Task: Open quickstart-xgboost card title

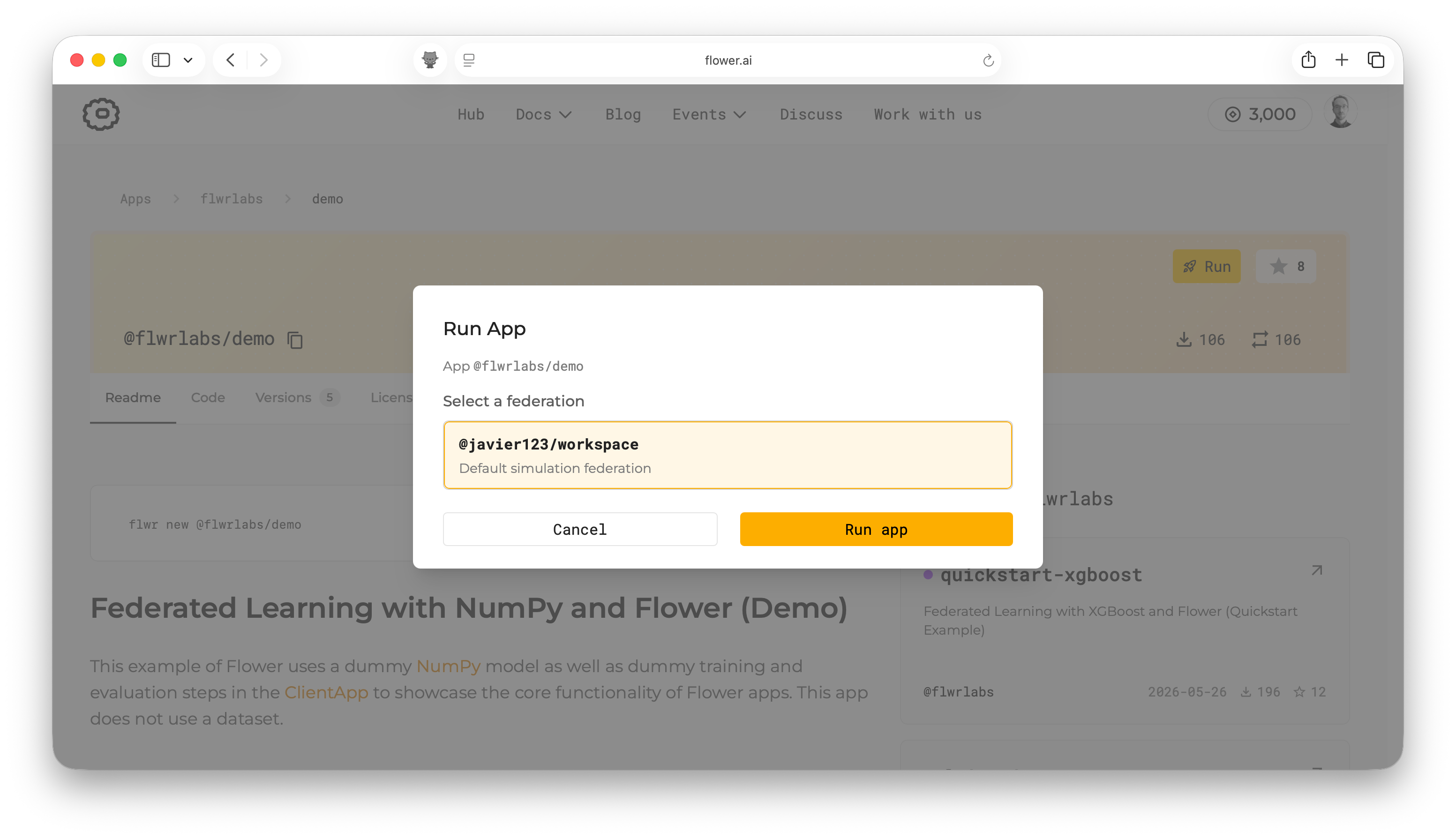Action: coord(1041,575)
